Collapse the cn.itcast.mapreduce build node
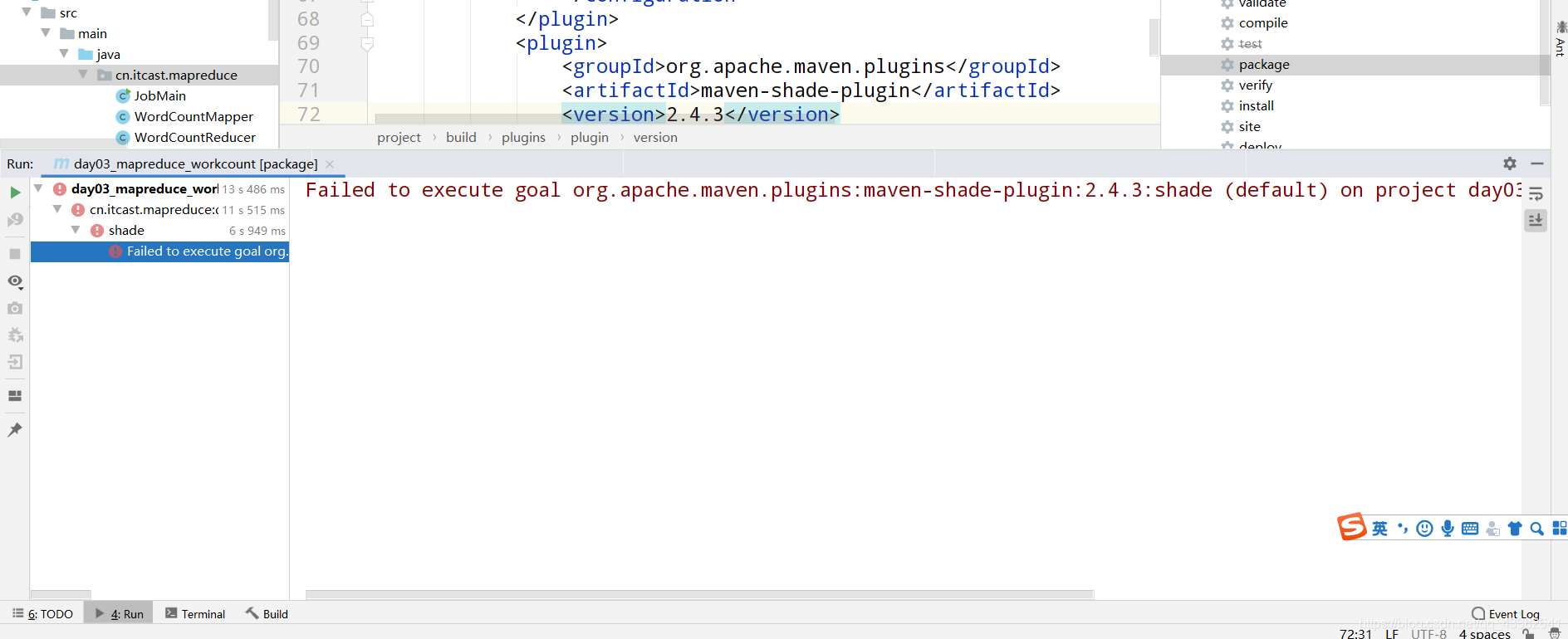 tap(57, 209)
